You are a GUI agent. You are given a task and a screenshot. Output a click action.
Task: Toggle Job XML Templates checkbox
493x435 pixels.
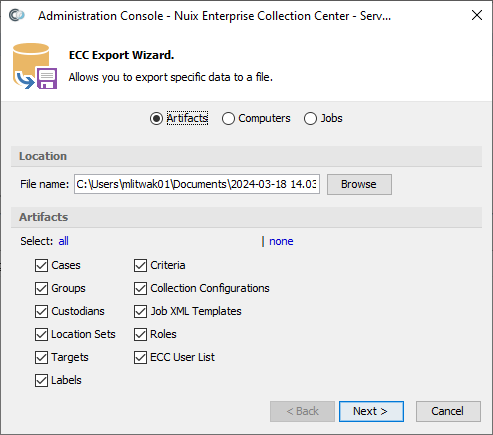tap(140, 312)
